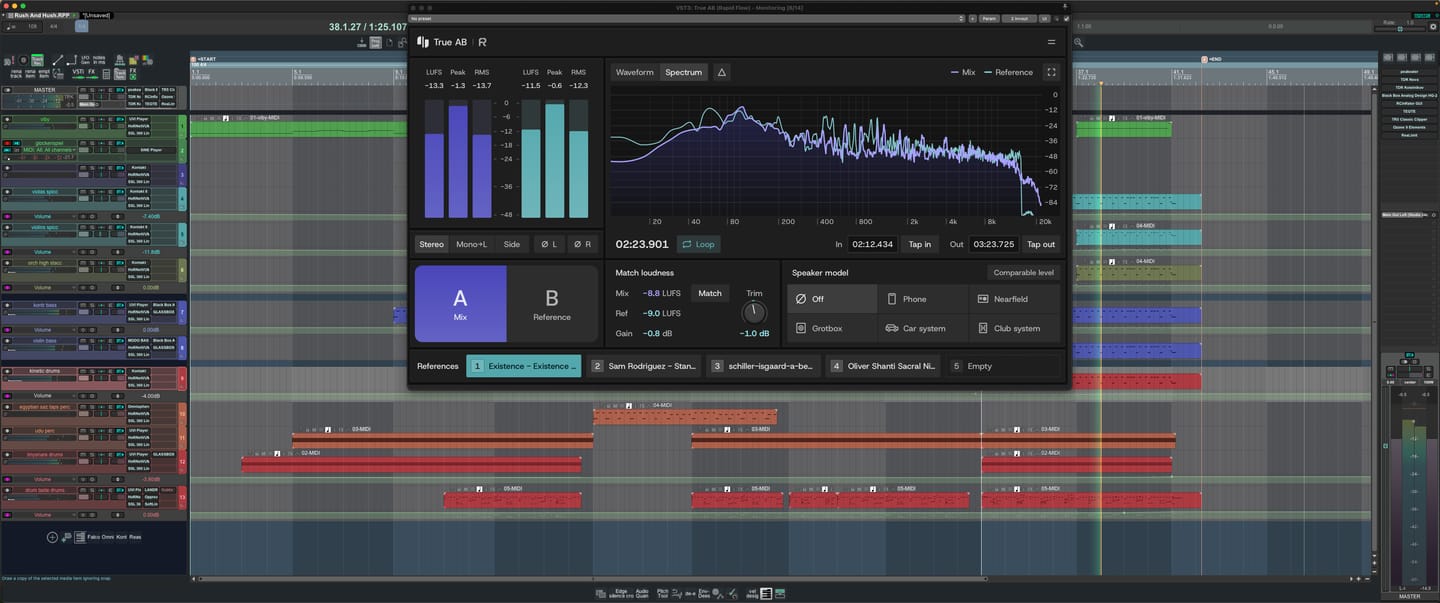This screenshot has height=603, width=1440.
Task: Select the Club system speaker model
Action: pos(1014,328)
